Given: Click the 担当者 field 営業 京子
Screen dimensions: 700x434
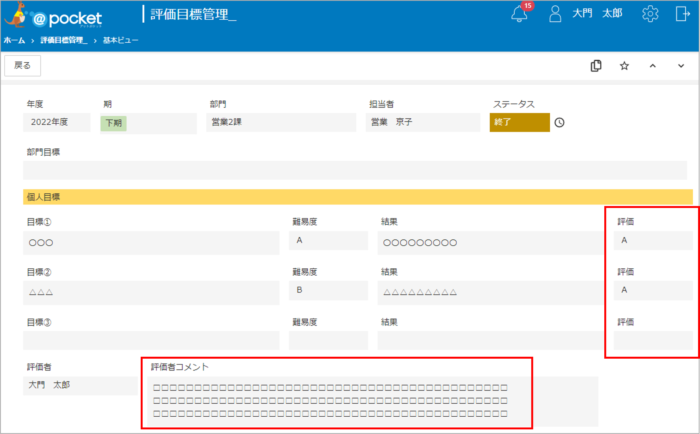Looking at the screenshot, I should pos(423,122).
